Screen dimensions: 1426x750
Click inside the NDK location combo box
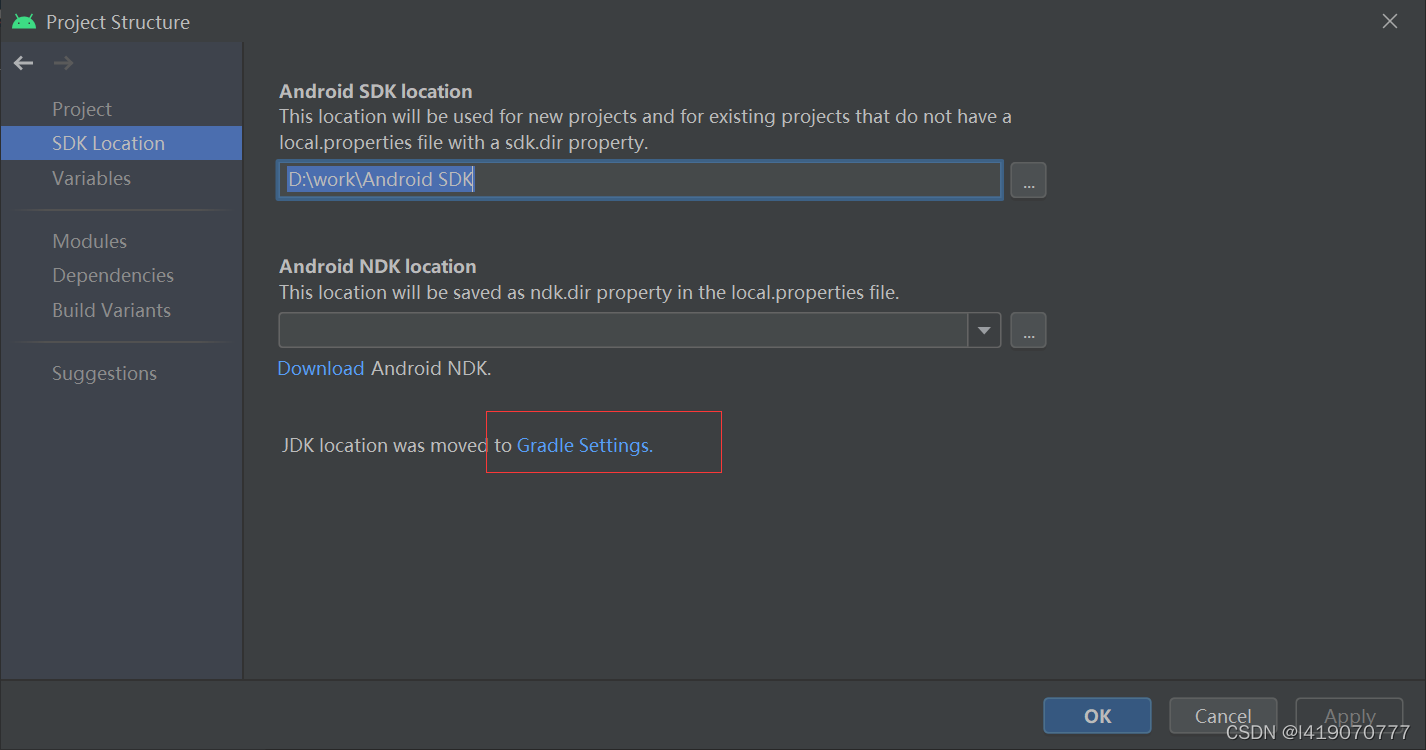pos(623,330)
